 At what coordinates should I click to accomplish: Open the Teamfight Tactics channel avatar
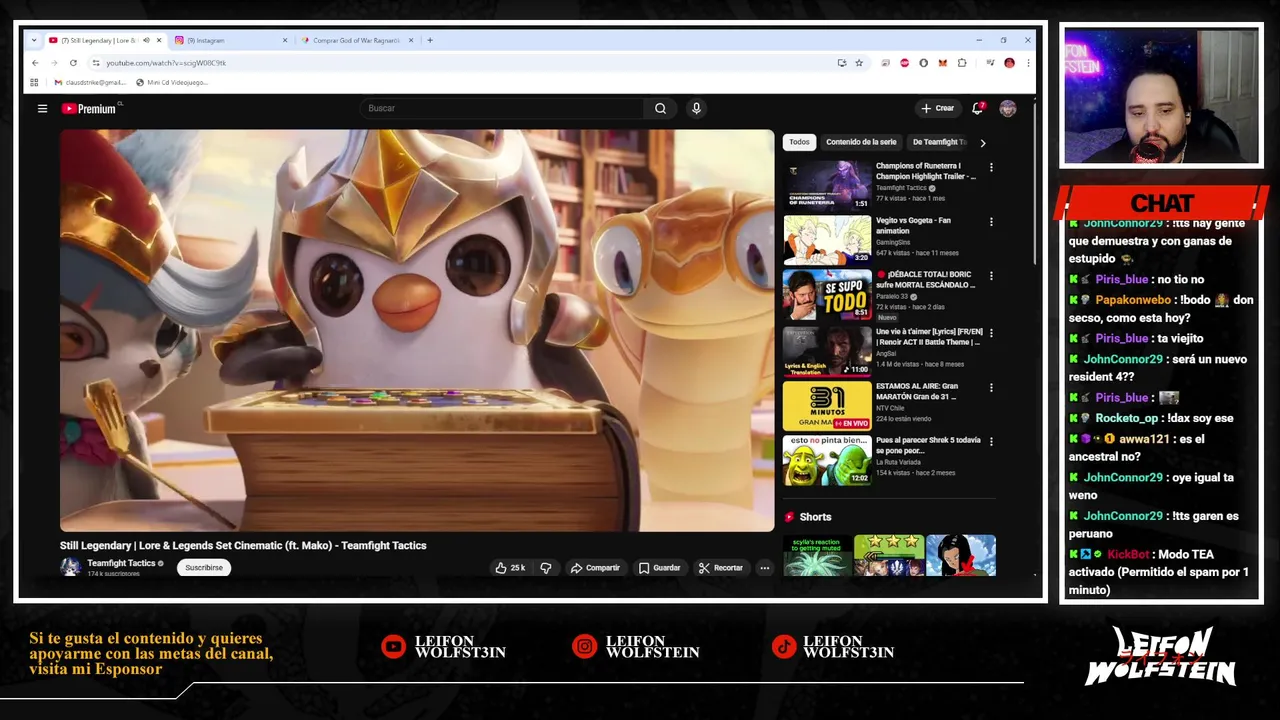coord(70,567)
